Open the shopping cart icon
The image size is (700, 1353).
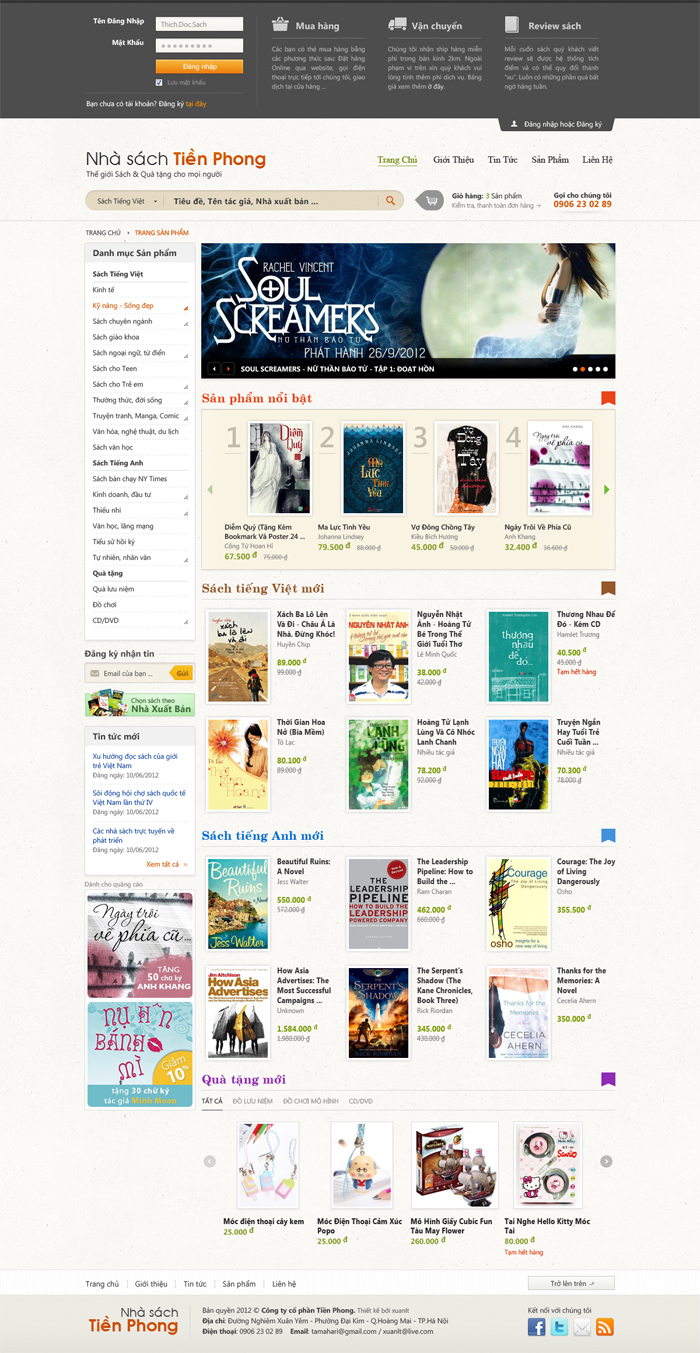[x=431, y=201]
